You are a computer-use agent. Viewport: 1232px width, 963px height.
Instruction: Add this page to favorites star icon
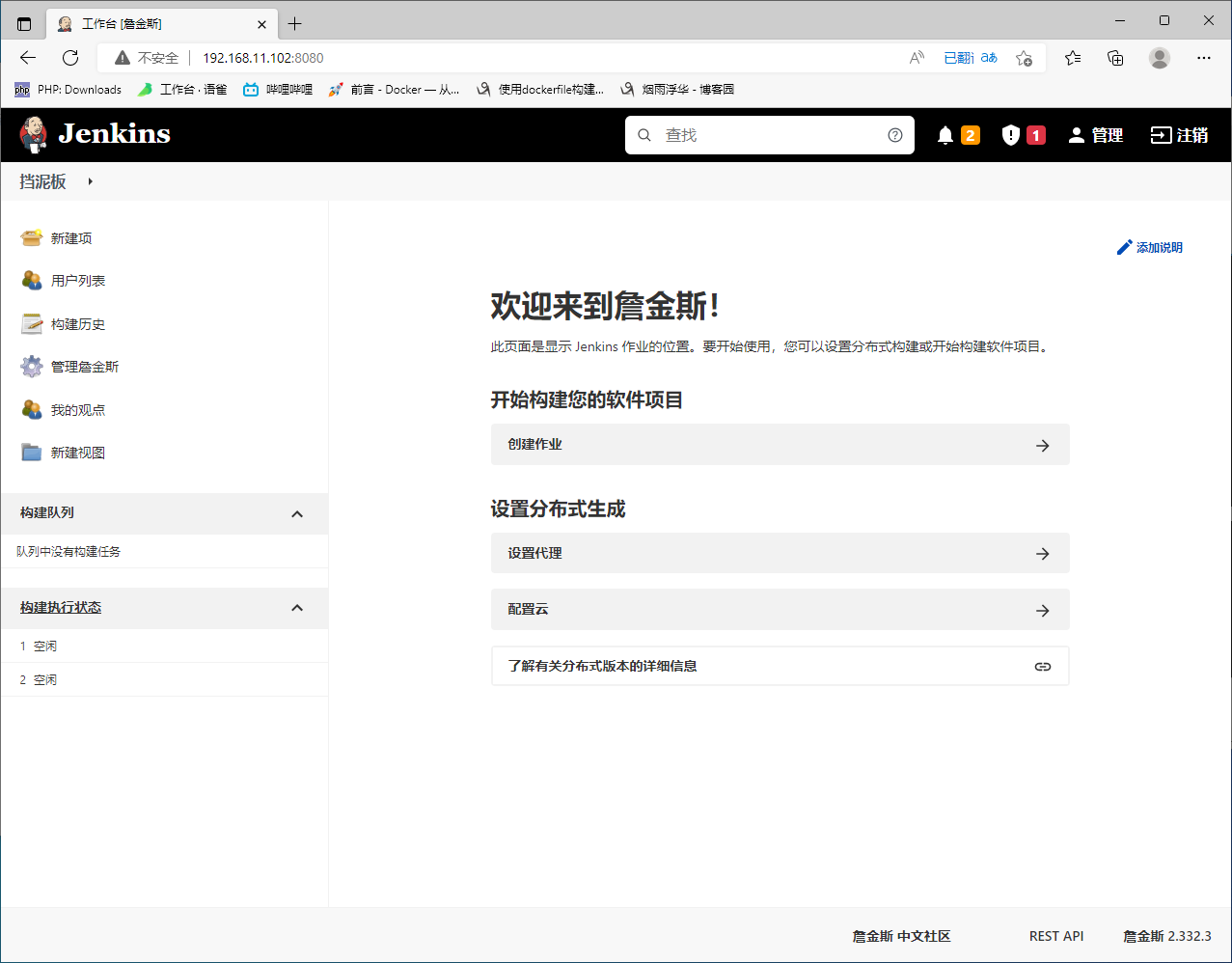pos(1025,58)
